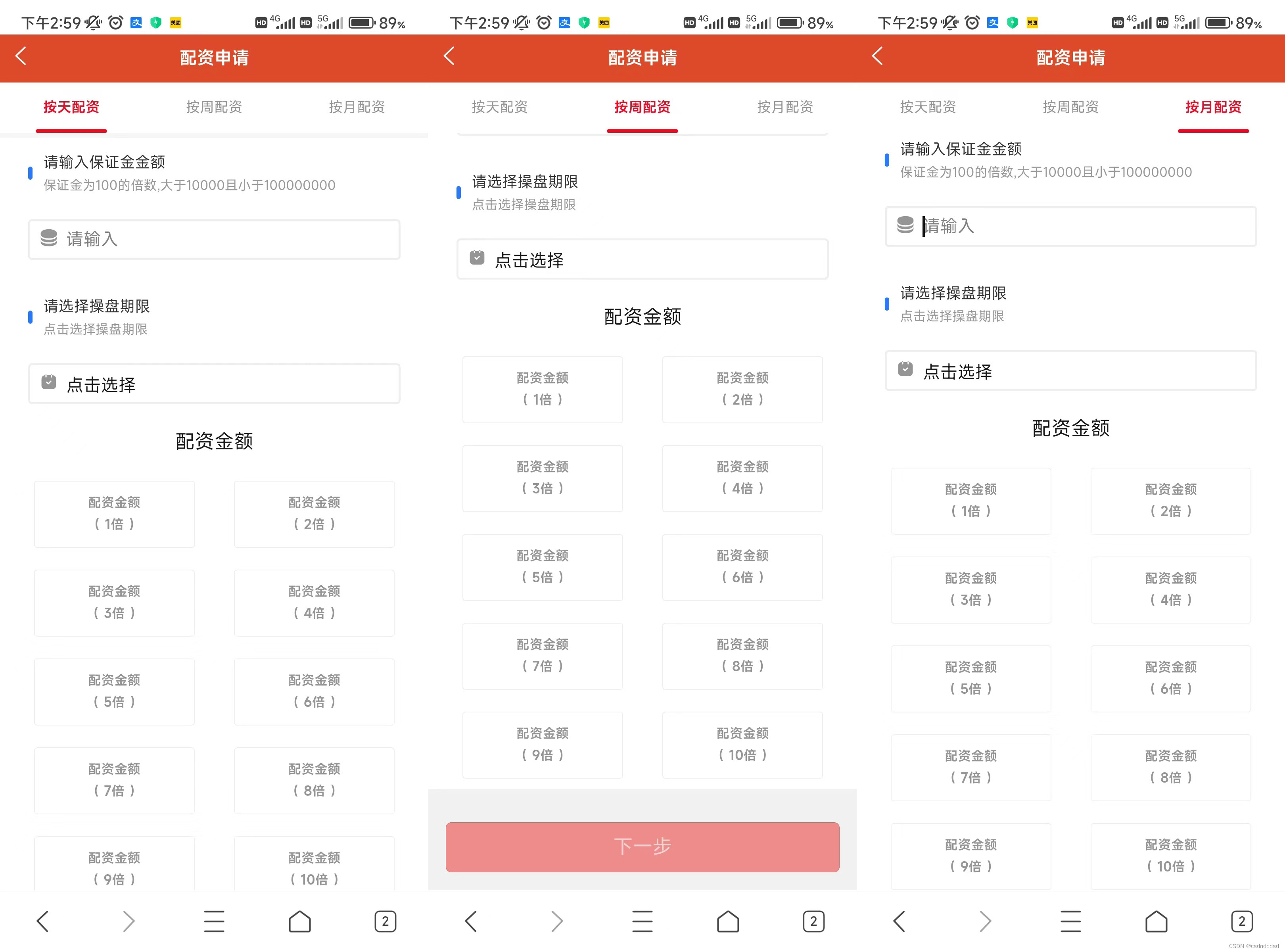Open 点击选择 period picker in left screen
Screen dimensions: 1285x952
click(x=214, y=384)
